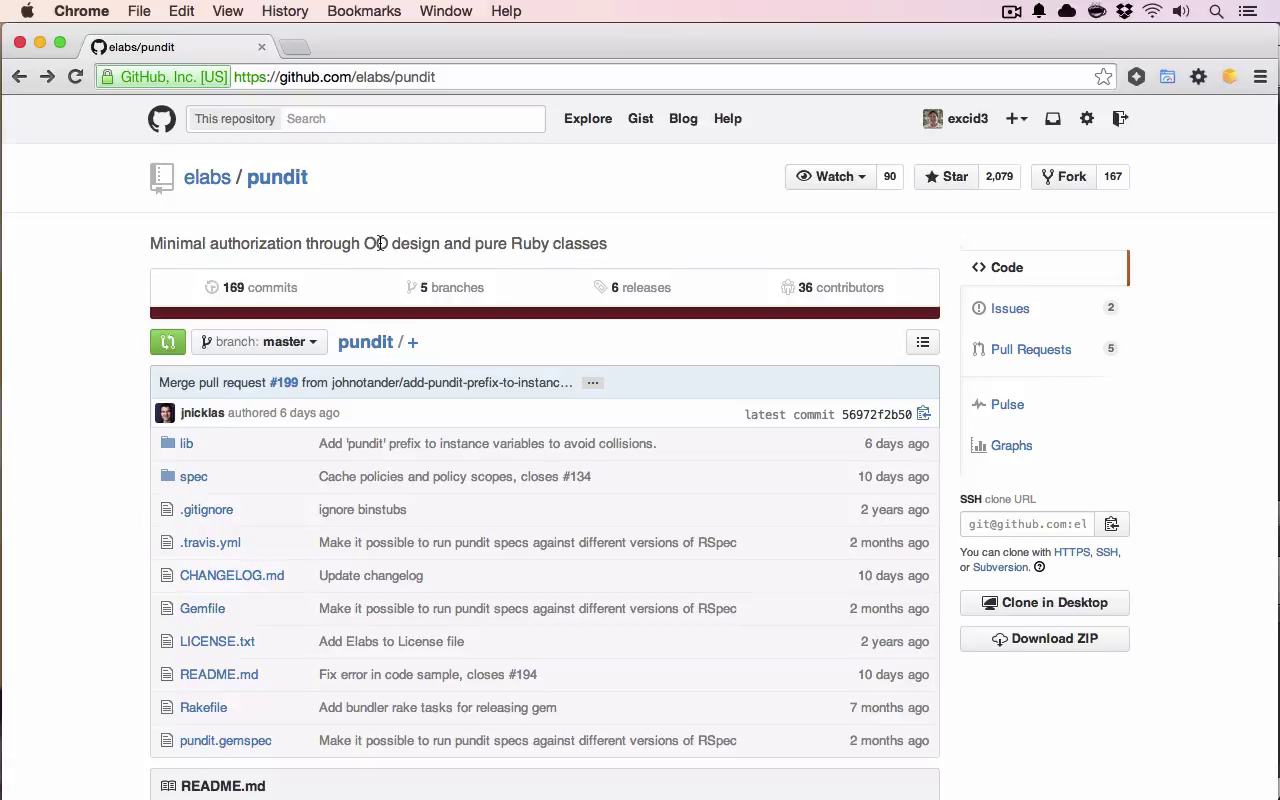Open notifications inbox icon in header
Viewport: 1280px width, 800px height.
point(1053,118)
